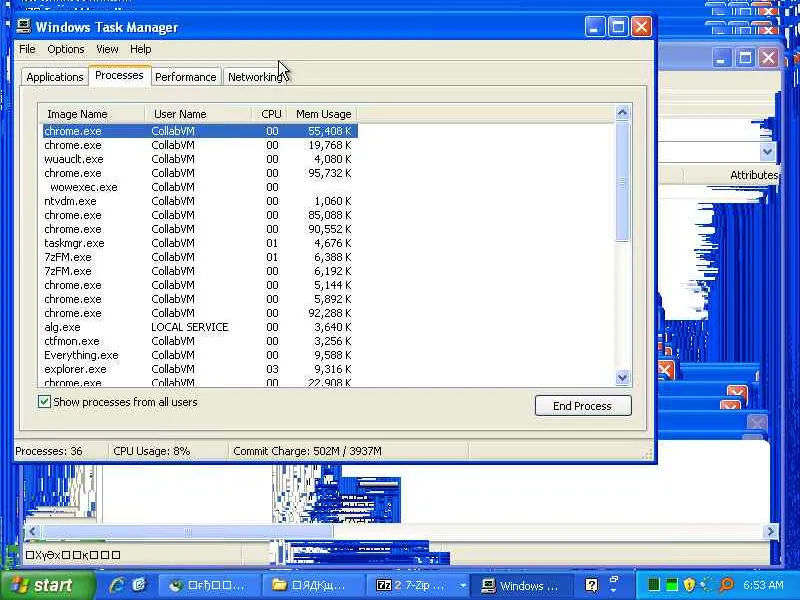Switch to the Performance tab
The image size is (800, 600).
coord(186,77)
